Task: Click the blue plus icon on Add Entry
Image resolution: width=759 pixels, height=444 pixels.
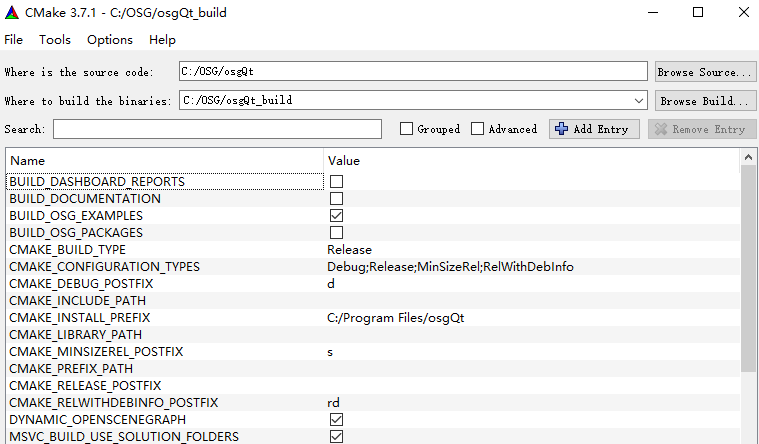Action: point(562,129)
